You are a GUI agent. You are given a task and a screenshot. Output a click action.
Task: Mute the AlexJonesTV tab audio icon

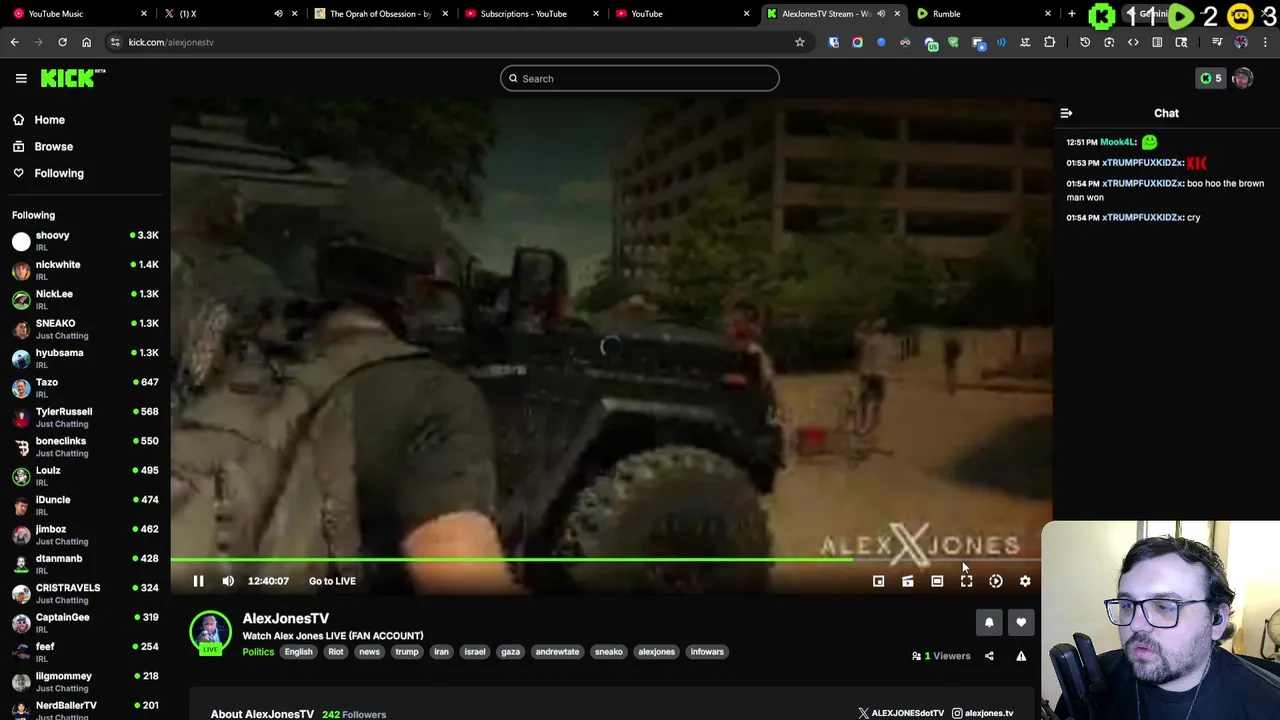pyautogui.click(x=881, y=14)
